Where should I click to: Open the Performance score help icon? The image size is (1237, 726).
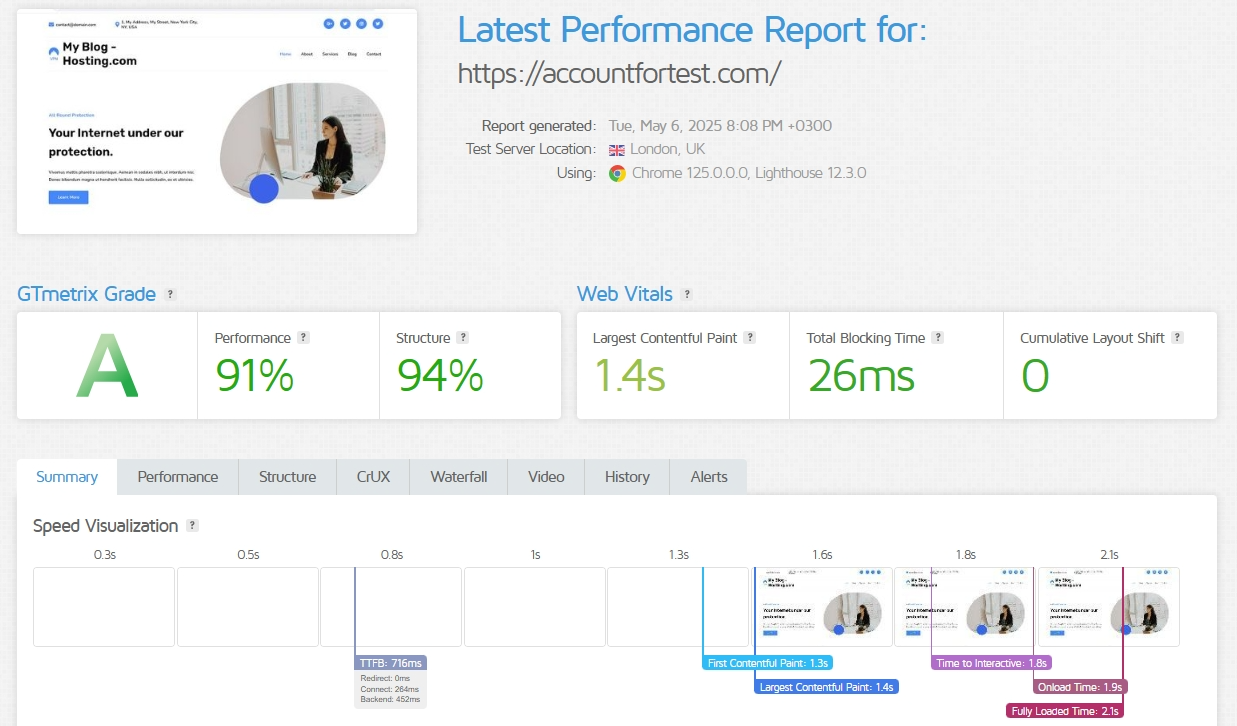point(304,338)
